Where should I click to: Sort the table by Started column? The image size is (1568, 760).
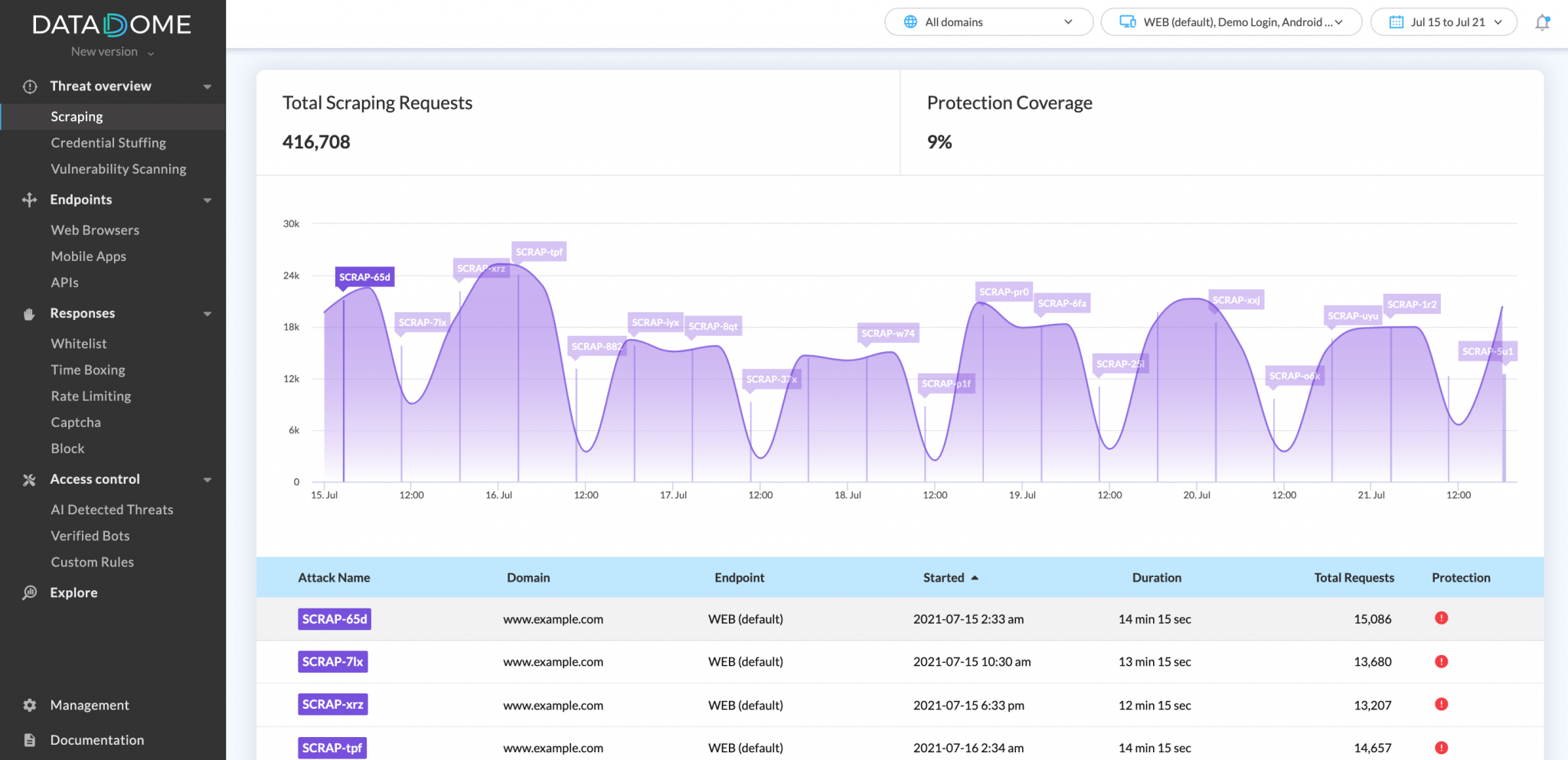tap(950, 577)
